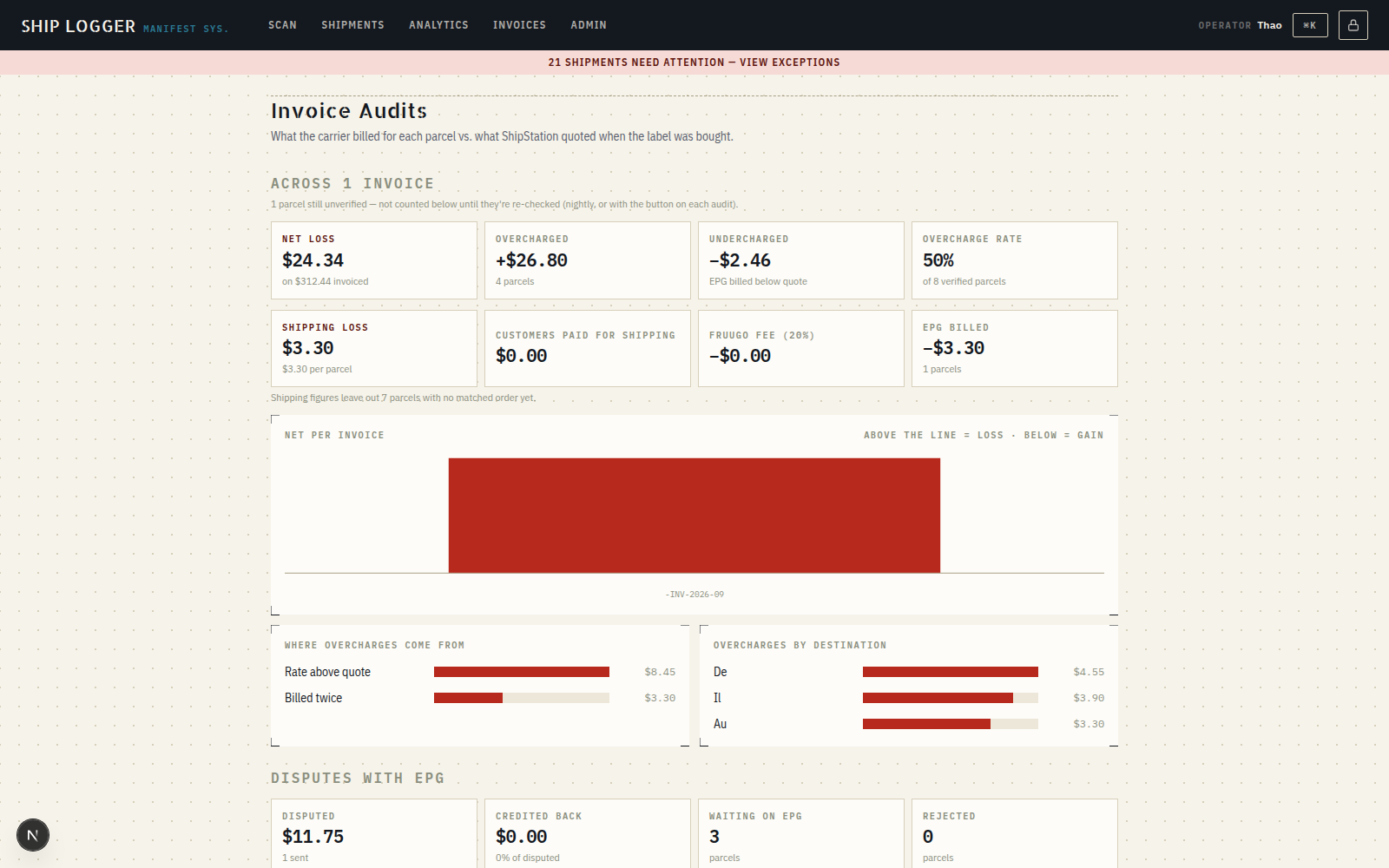Image resolution: width=1389 pixels, height=868 pixels.
Task: Select the Credited Back $0.00 card
Action: tap(588, 833)
